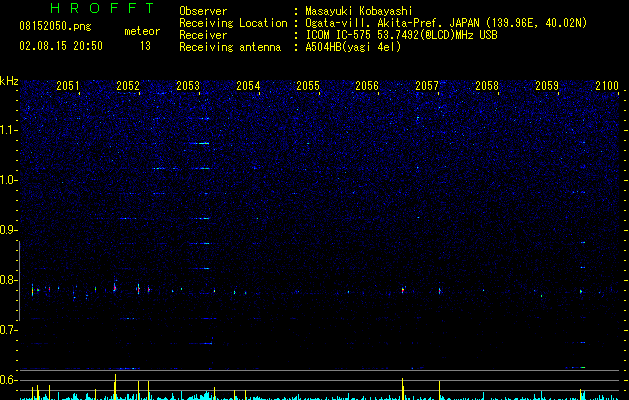This screenshot has width=629, height=400.
Task: Click the 2100 time axis label
Action: [607, 85]
